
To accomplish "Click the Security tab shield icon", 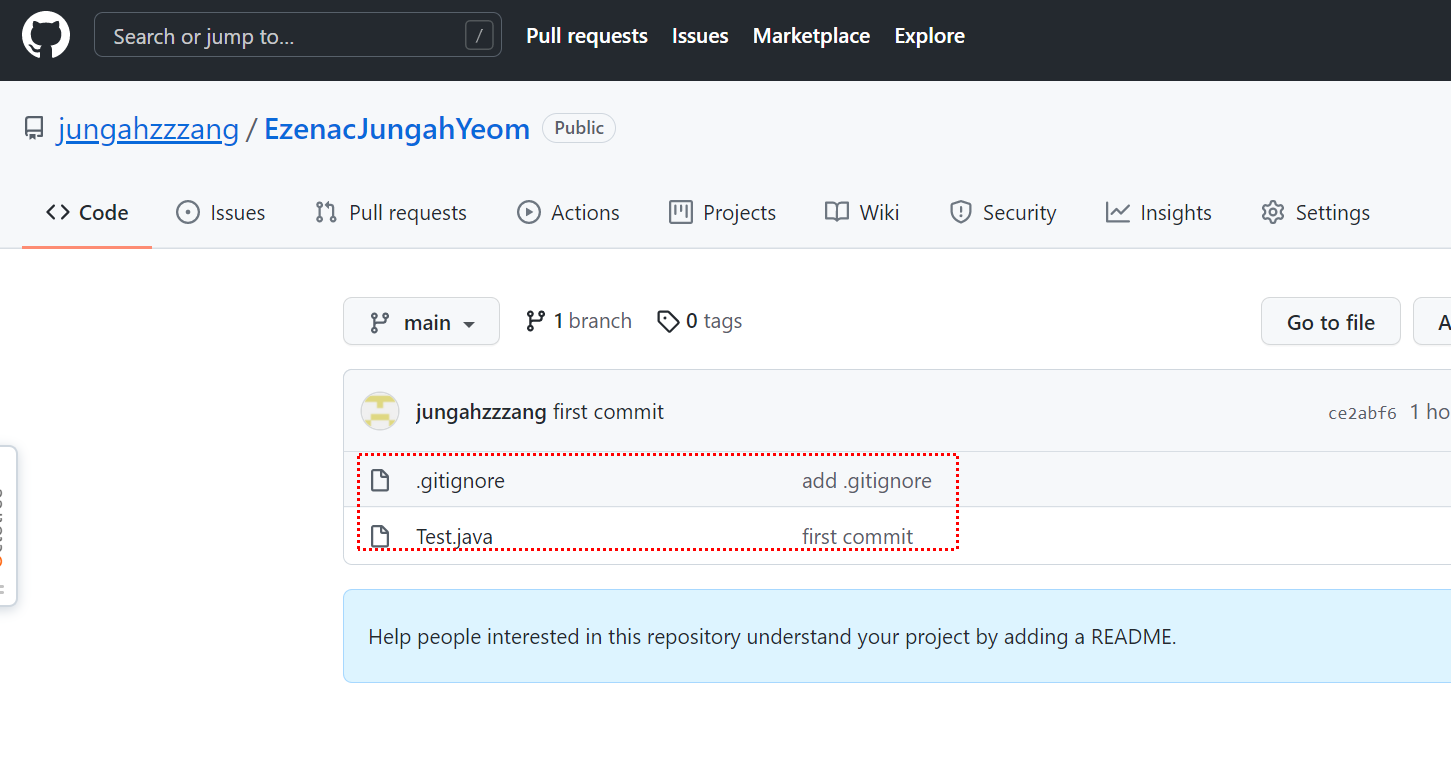I will coord(961,213).
